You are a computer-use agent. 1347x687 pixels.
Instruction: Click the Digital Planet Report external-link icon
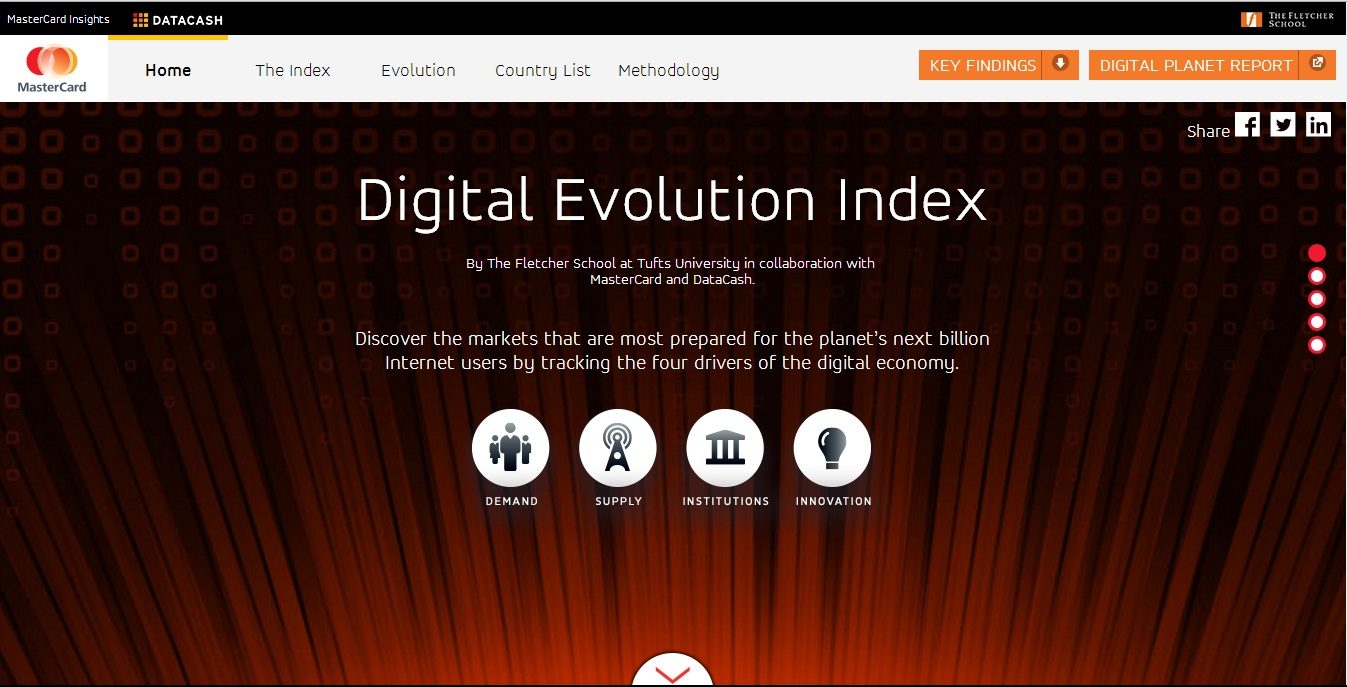click(1318, 63)
